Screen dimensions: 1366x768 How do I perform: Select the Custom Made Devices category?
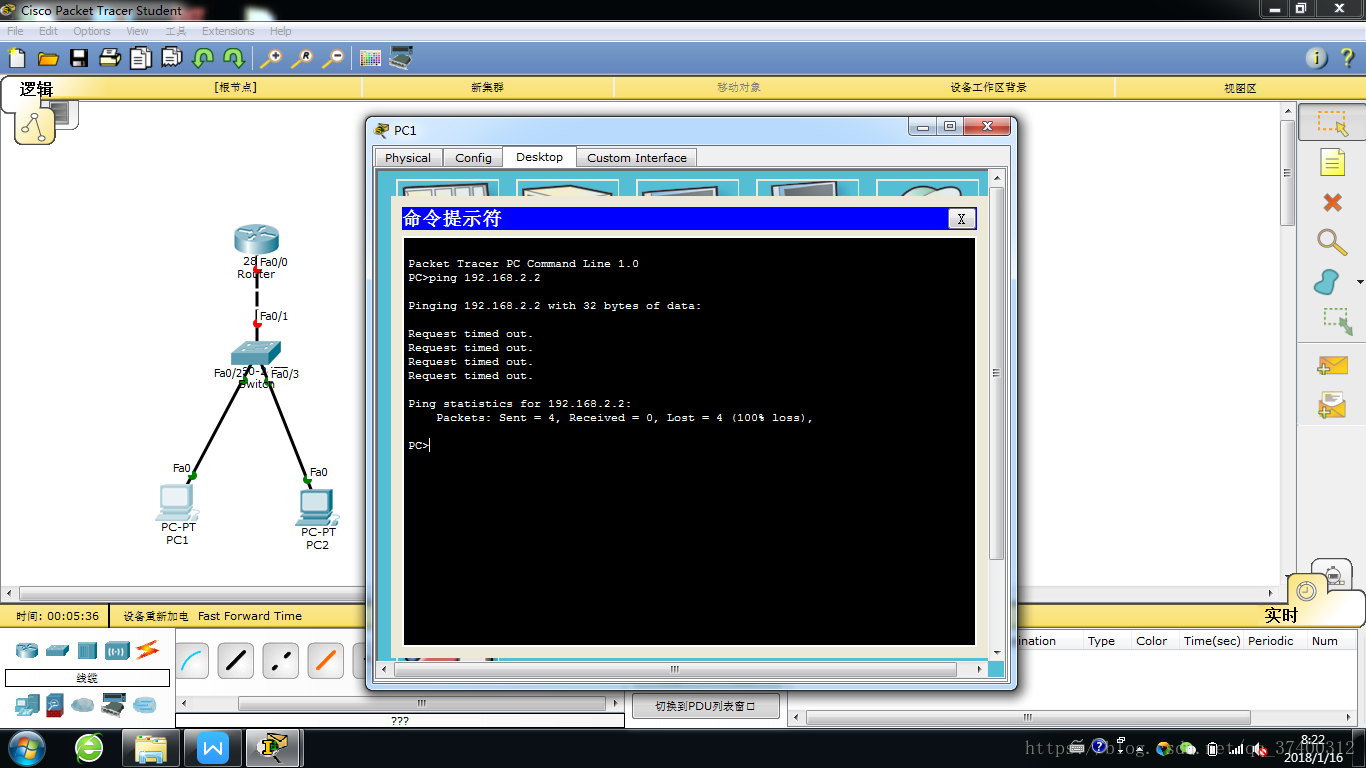pyautogui.click(x=113, y=705)
